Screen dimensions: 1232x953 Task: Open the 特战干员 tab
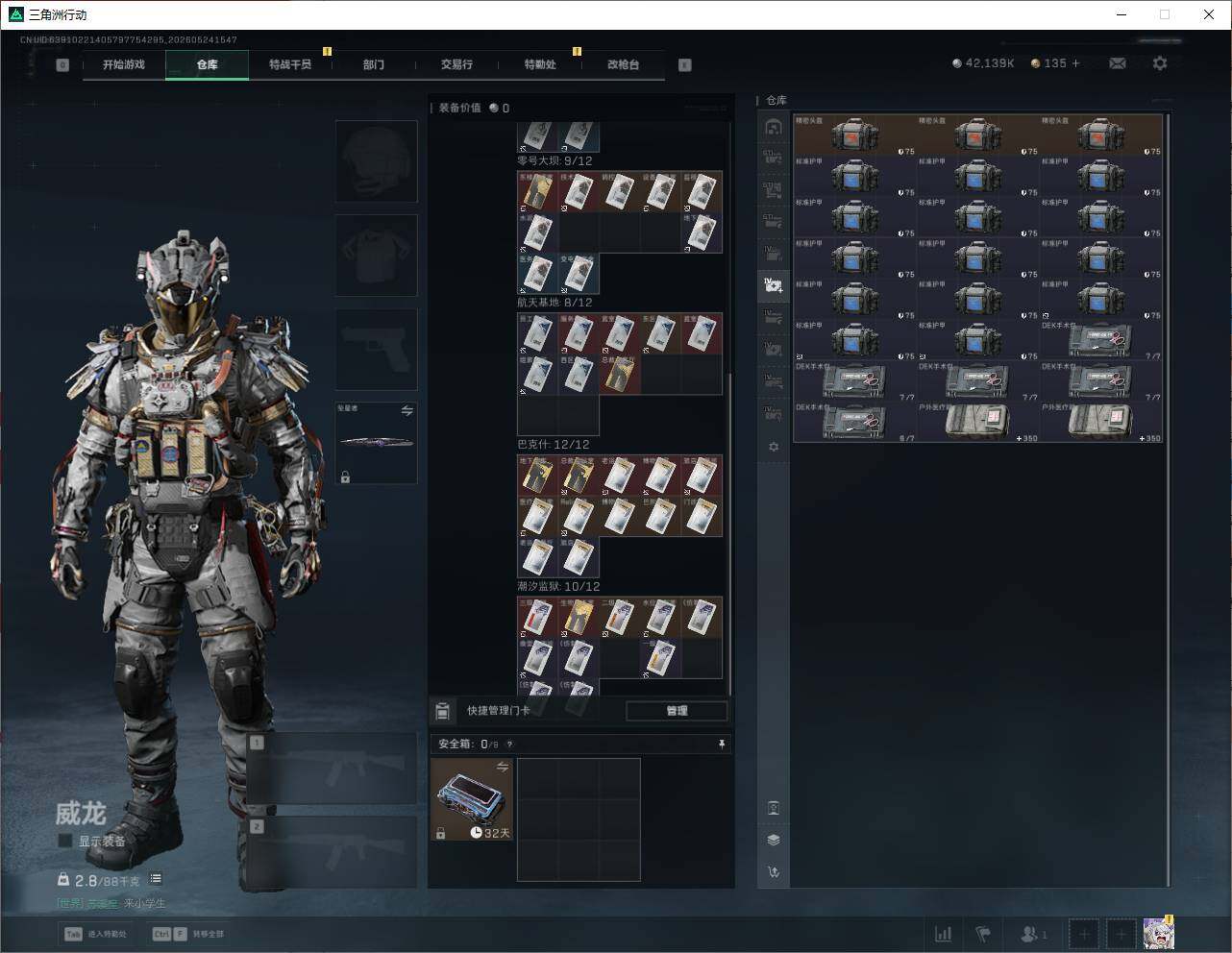click(290, 64)
